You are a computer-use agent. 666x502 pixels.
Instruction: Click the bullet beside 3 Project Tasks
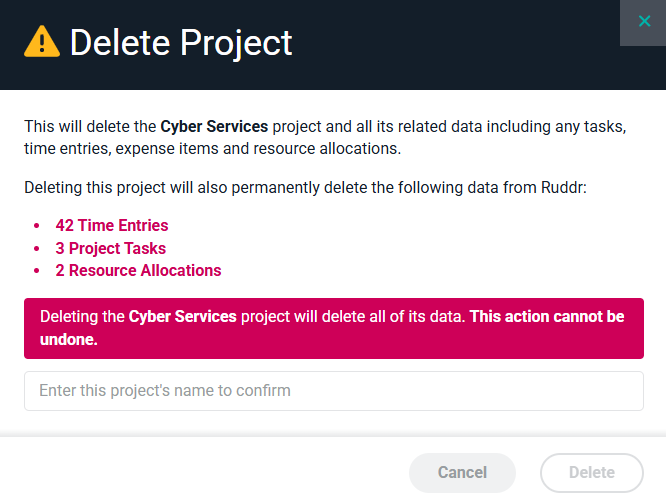(x=37, y=249)
